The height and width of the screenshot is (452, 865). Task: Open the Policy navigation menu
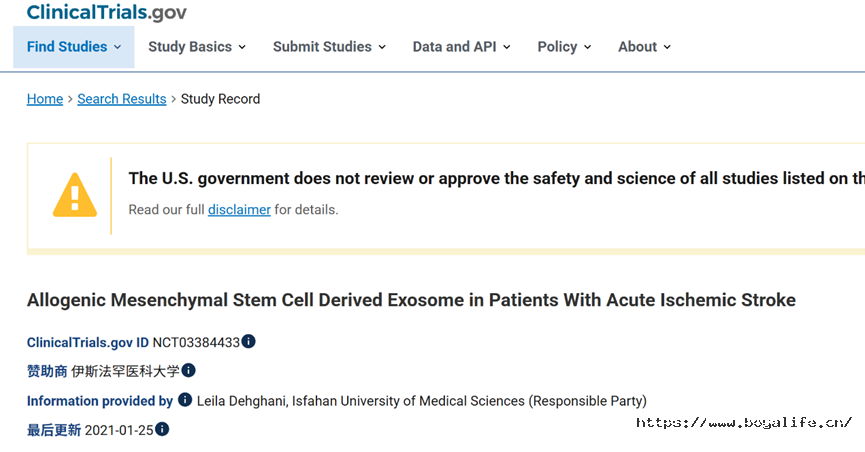tap(564, 47)
